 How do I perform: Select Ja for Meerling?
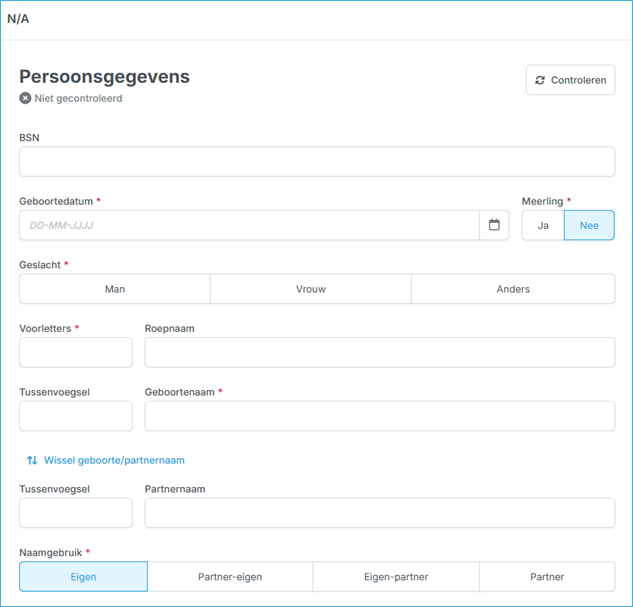coord(543,225)
